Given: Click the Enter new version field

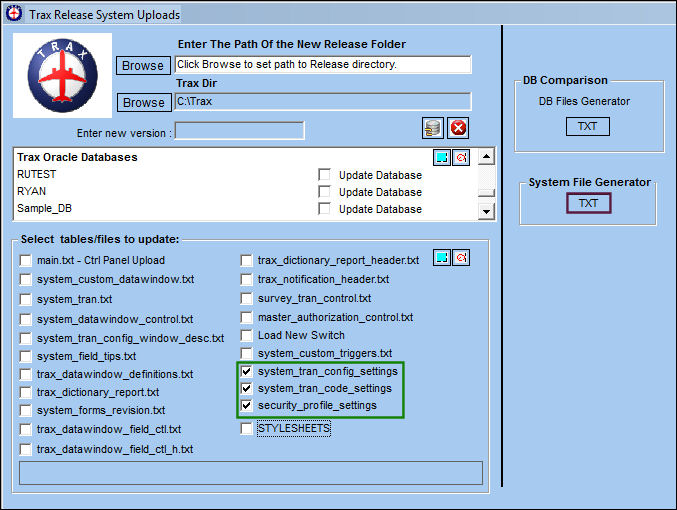Looking at the screenshot, I should (x=240, y=130).
